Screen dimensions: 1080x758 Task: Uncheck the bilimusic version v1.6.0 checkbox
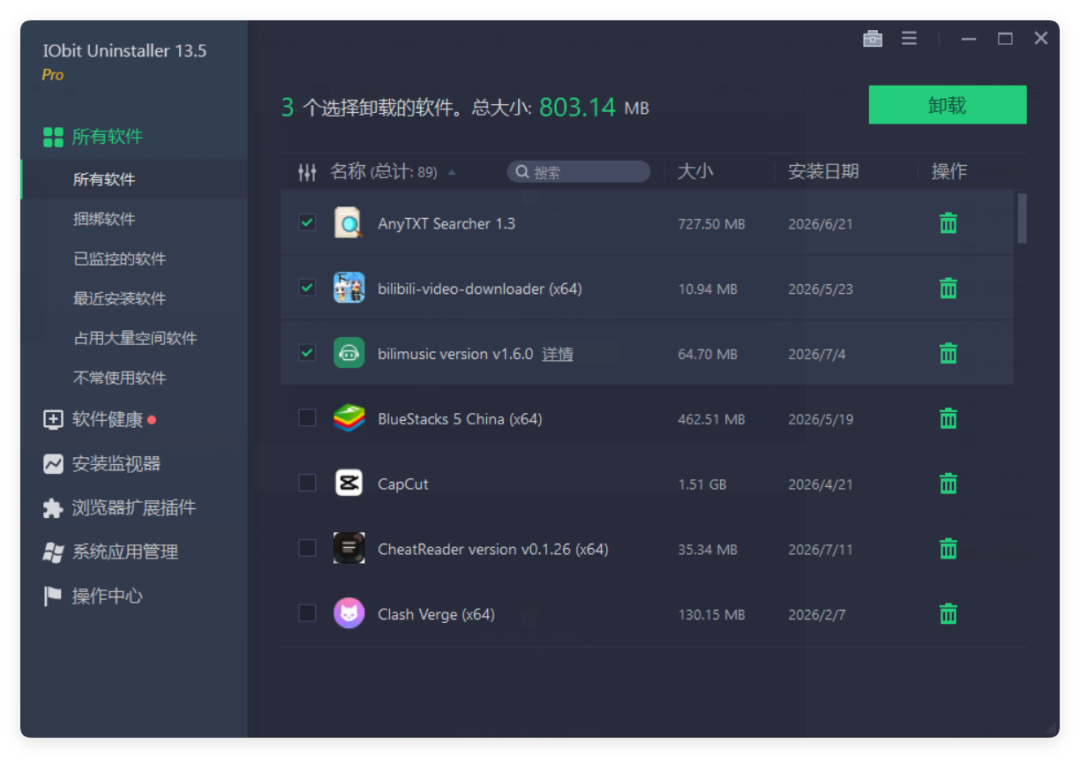coord(307,353)
